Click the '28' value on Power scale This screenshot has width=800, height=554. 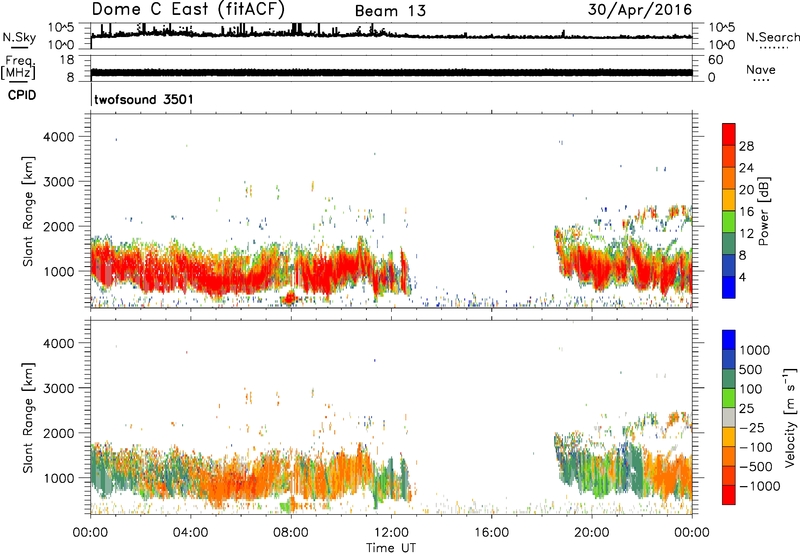746,146
